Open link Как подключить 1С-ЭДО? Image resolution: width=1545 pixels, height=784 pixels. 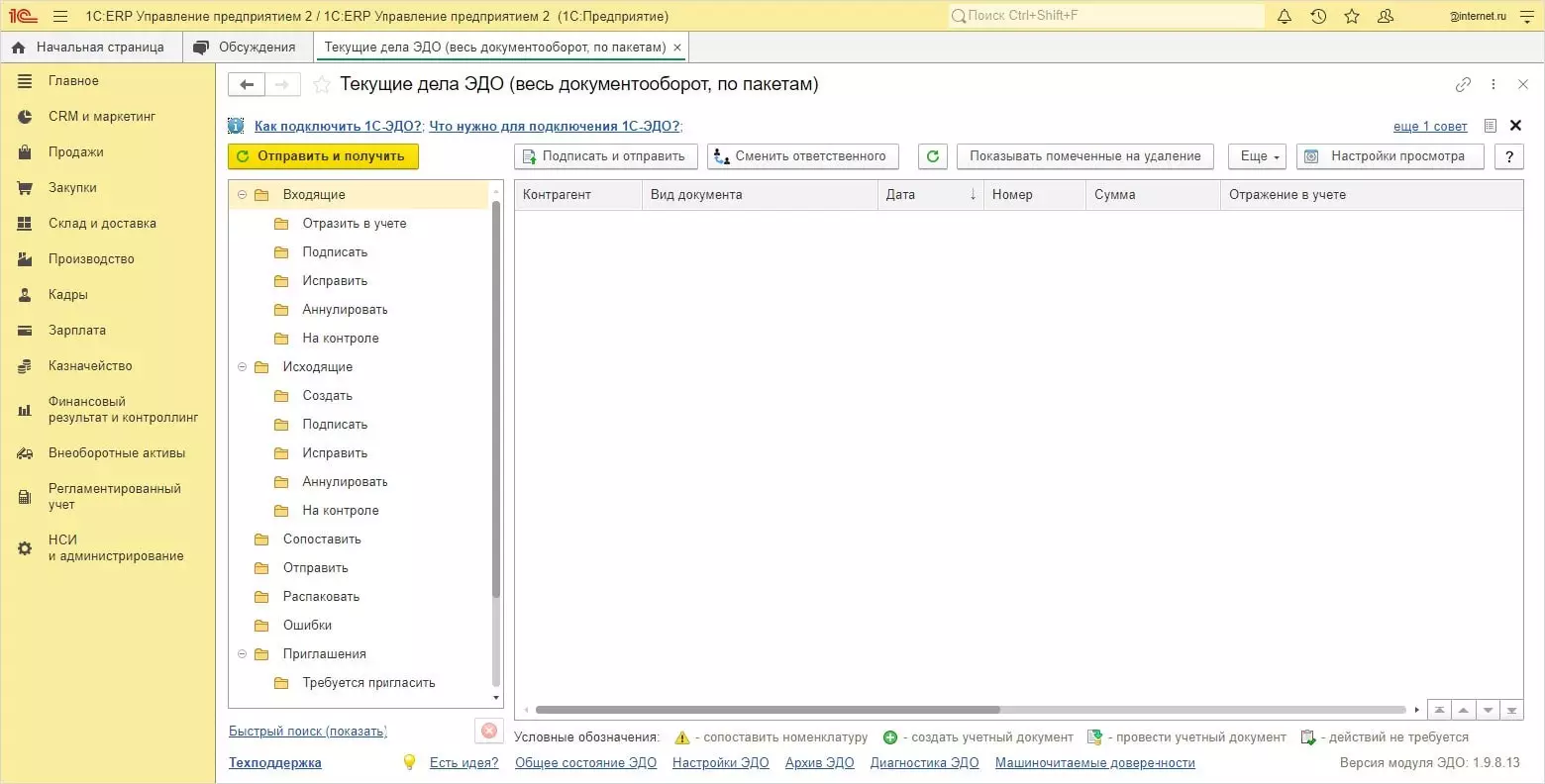(x=339, y=126)
